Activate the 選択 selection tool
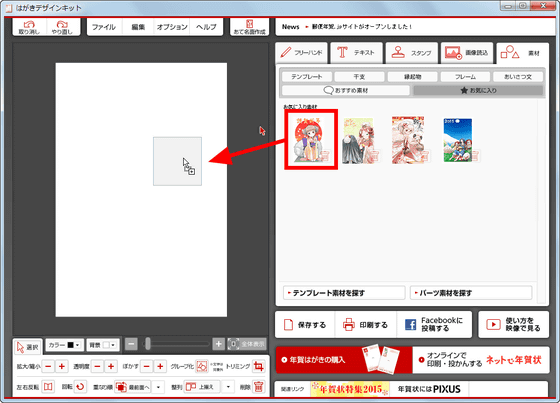The image size is (560, 403). click(x=28, y=346)
